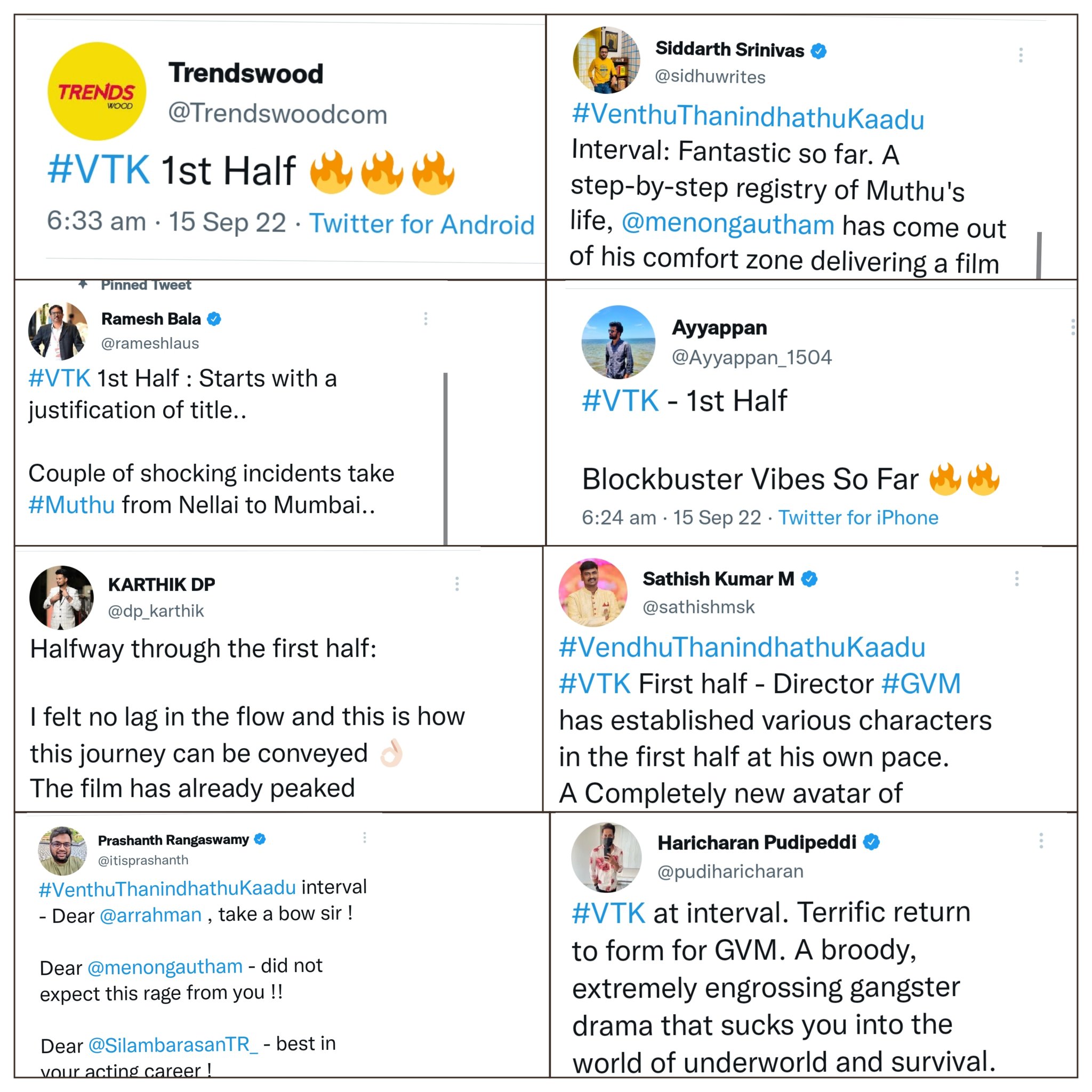Click the Twitter for iPhone link
The image size is (1092, 1092).
point(858,517)
